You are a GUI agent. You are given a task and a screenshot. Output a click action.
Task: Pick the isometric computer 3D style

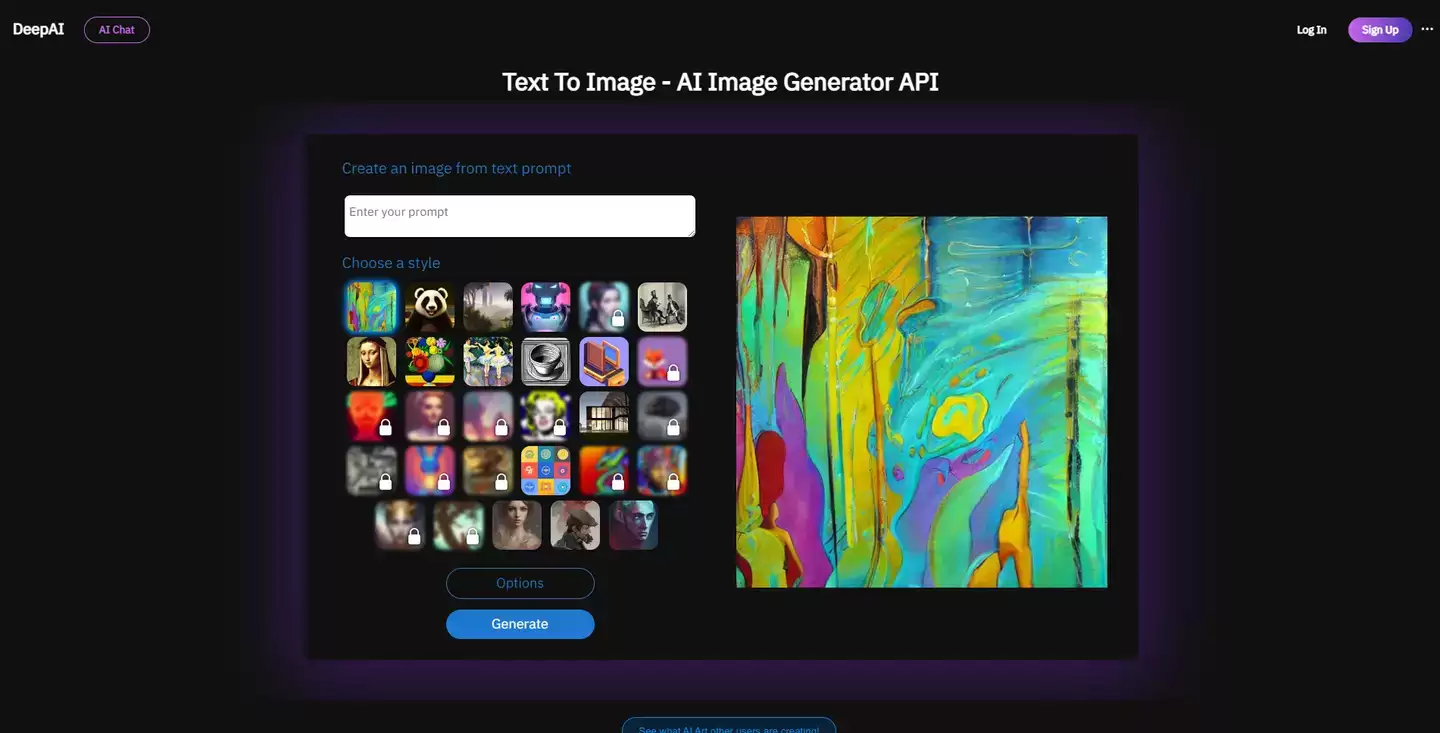(x=604, y=361)
